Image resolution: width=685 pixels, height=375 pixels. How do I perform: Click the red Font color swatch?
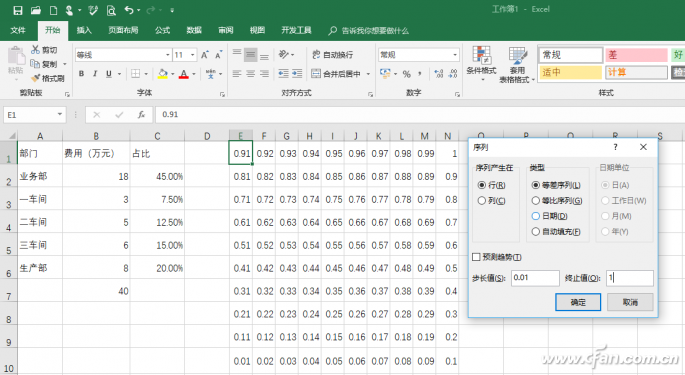184,74
